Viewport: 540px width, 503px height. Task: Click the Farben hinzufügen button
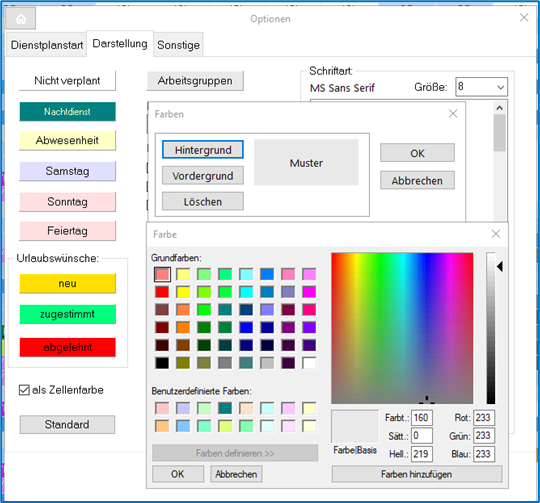[417, 474]
